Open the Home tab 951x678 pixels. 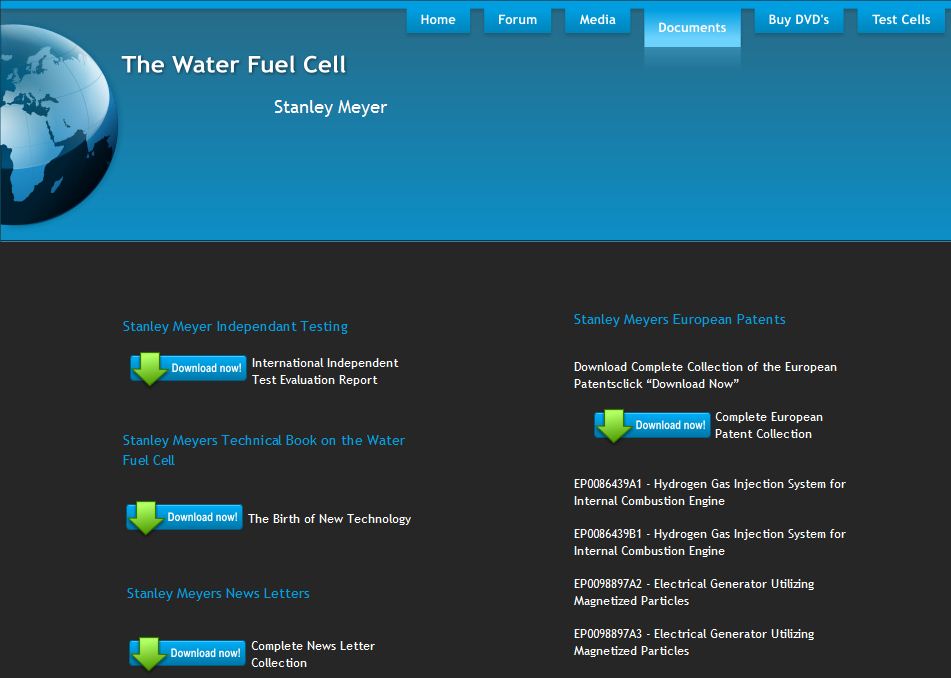tap(438, 20)
